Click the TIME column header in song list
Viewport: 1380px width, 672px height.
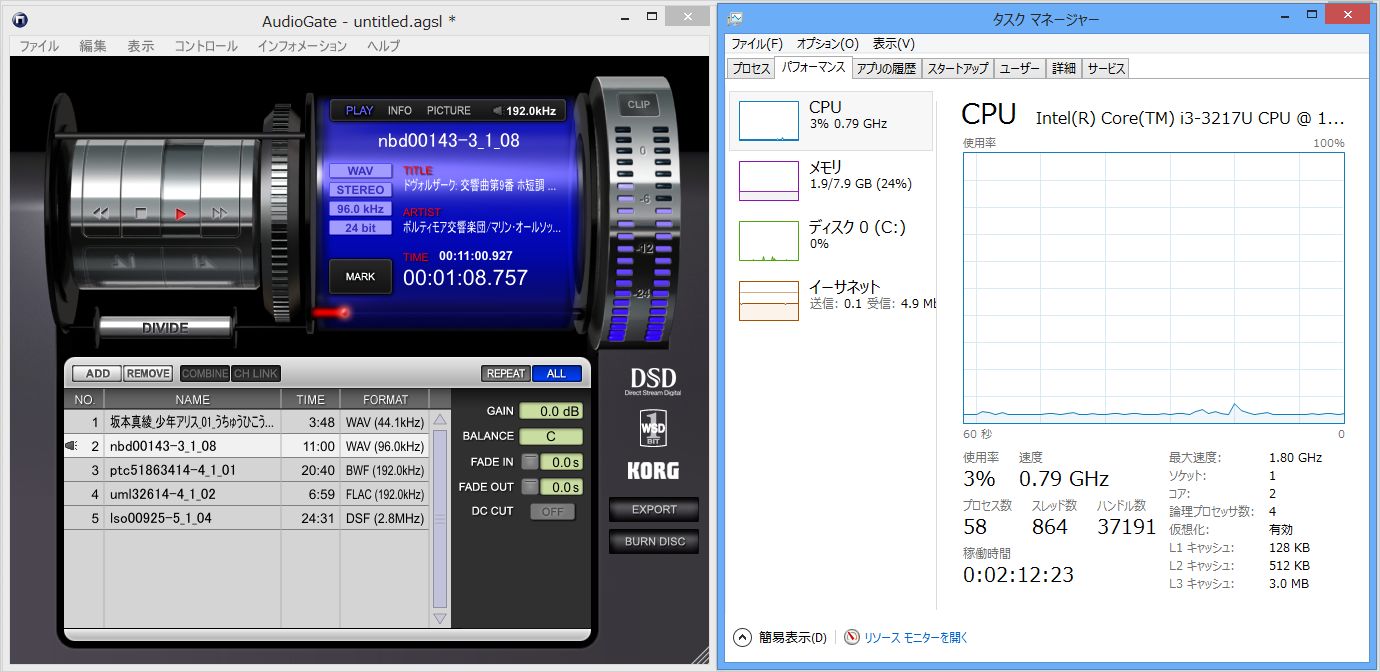click(x=311, y=399)
